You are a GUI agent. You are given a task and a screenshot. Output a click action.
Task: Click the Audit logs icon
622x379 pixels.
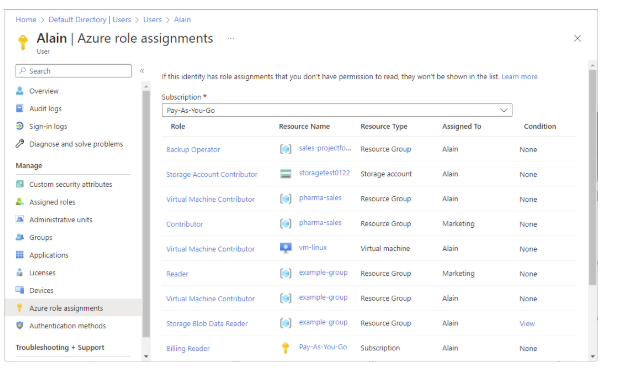[x=19, y=108]
